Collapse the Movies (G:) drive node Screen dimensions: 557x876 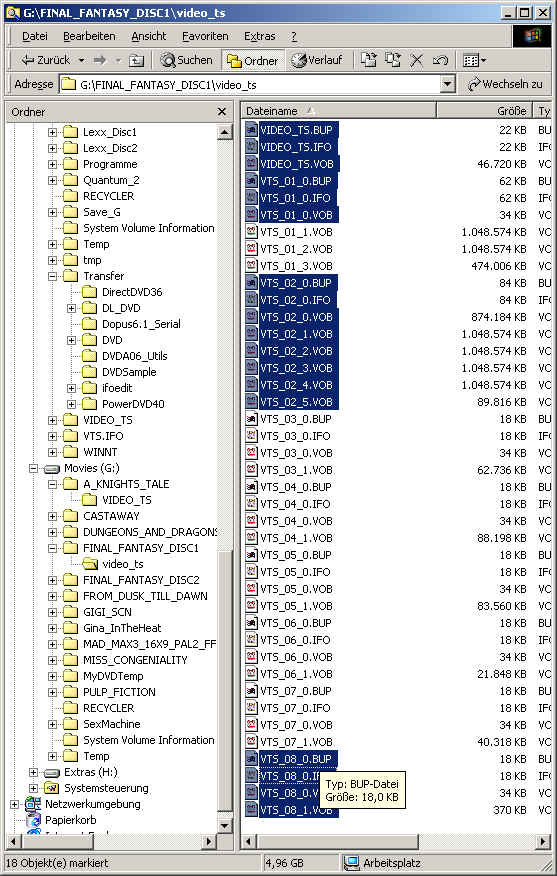coord(34,468)
